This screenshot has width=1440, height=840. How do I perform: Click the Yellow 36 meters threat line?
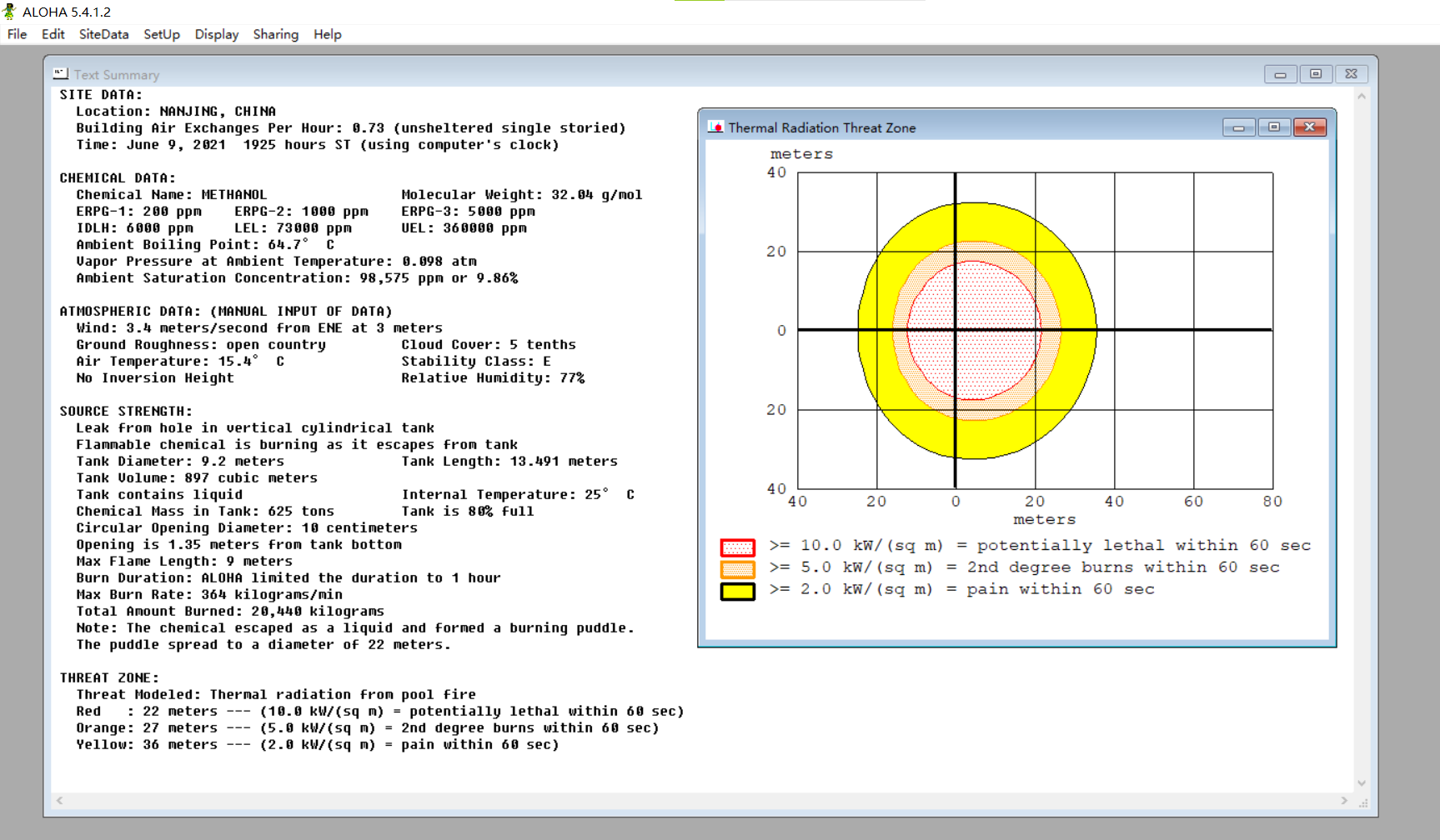click(318, 745)
